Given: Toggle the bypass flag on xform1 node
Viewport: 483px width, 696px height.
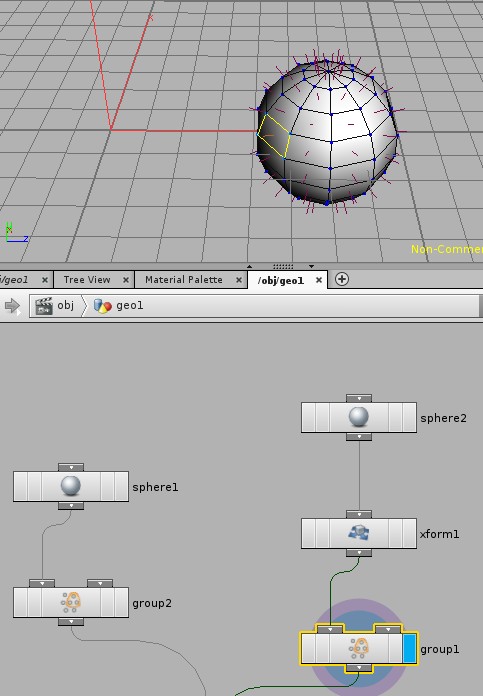Looking at the screenshot, I should (x=308, y=533).
